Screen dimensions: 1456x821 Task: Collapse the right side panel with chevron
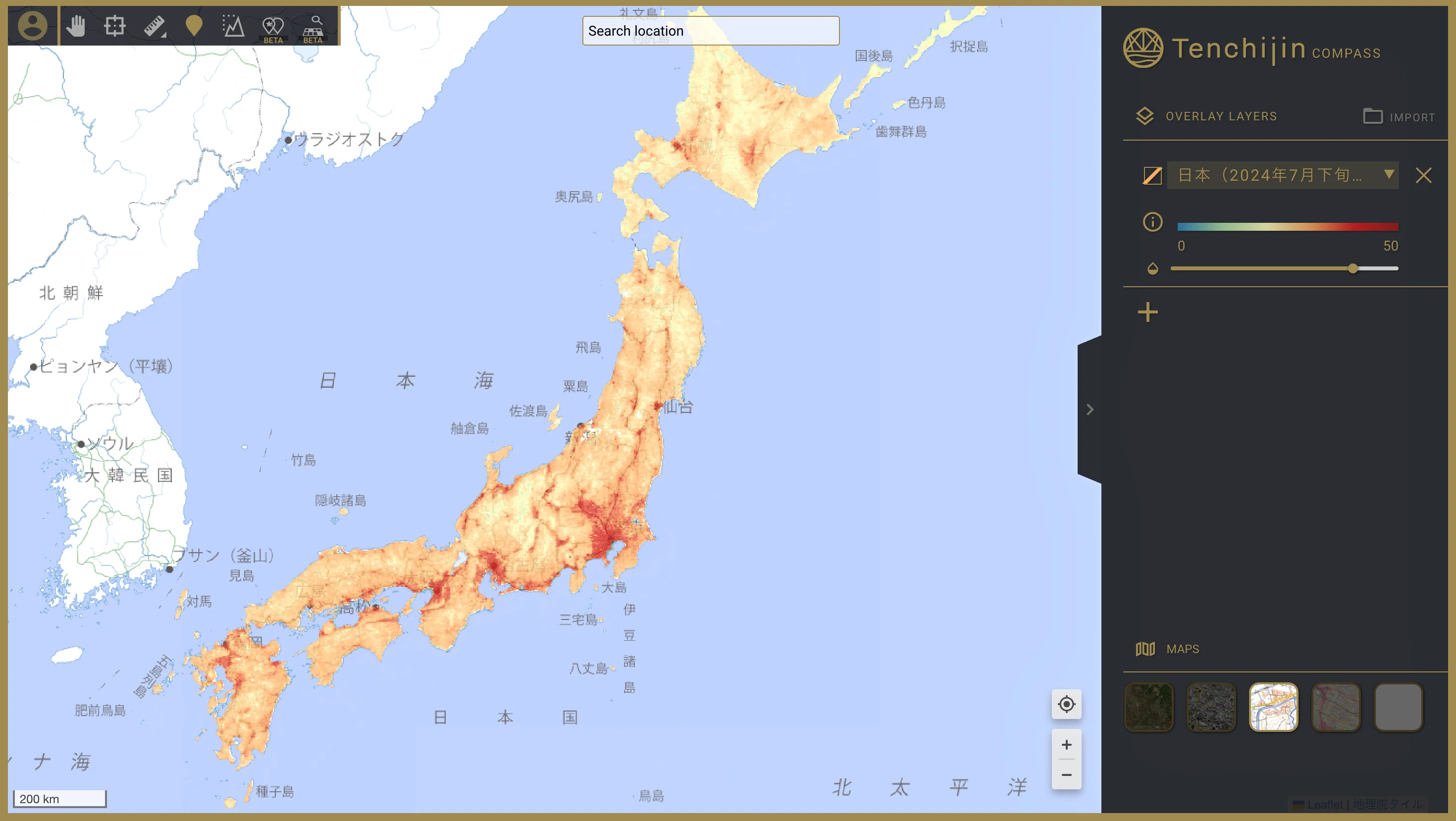tap(1090, 409)
